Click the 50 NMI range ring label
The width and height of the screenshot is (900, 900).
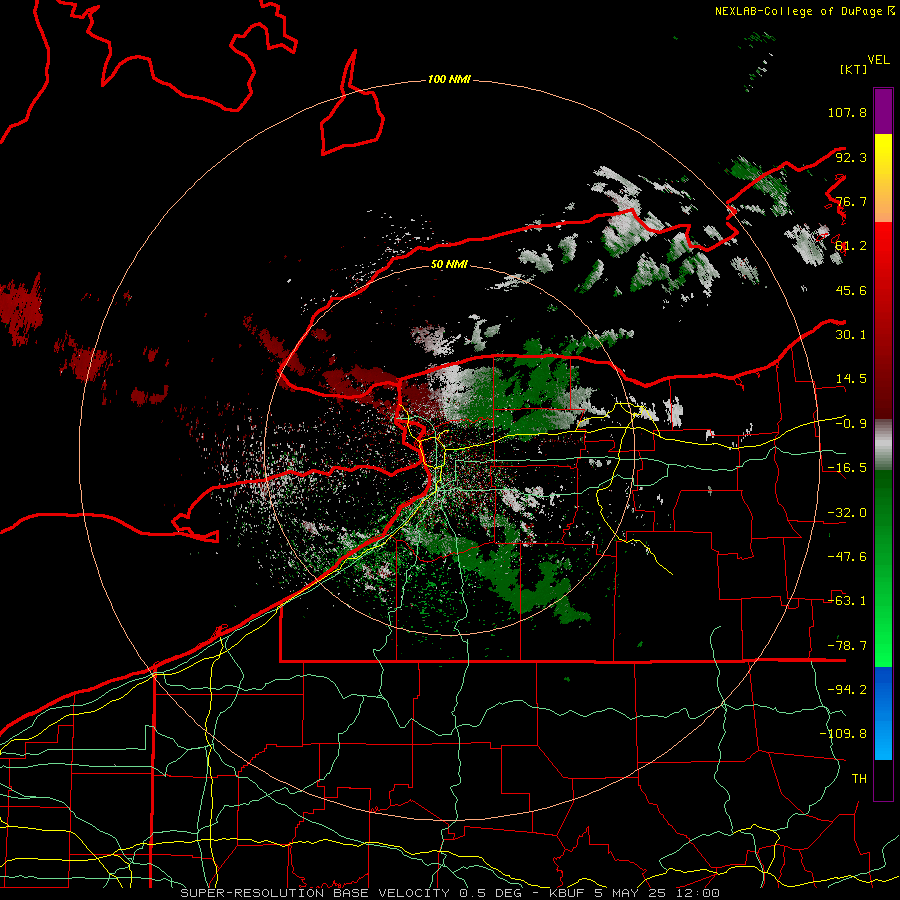[449, 264]
